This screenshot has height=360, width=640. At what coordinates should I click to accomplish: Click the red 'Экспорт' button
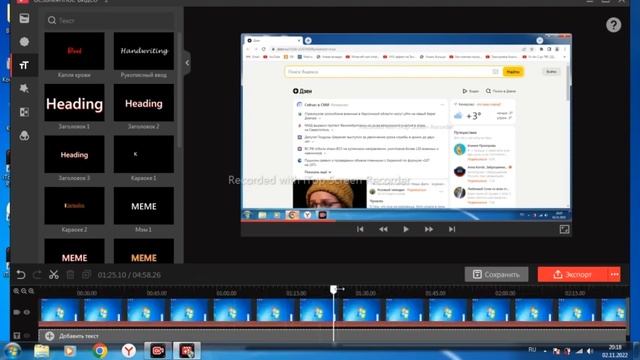[x=573, y=275]
